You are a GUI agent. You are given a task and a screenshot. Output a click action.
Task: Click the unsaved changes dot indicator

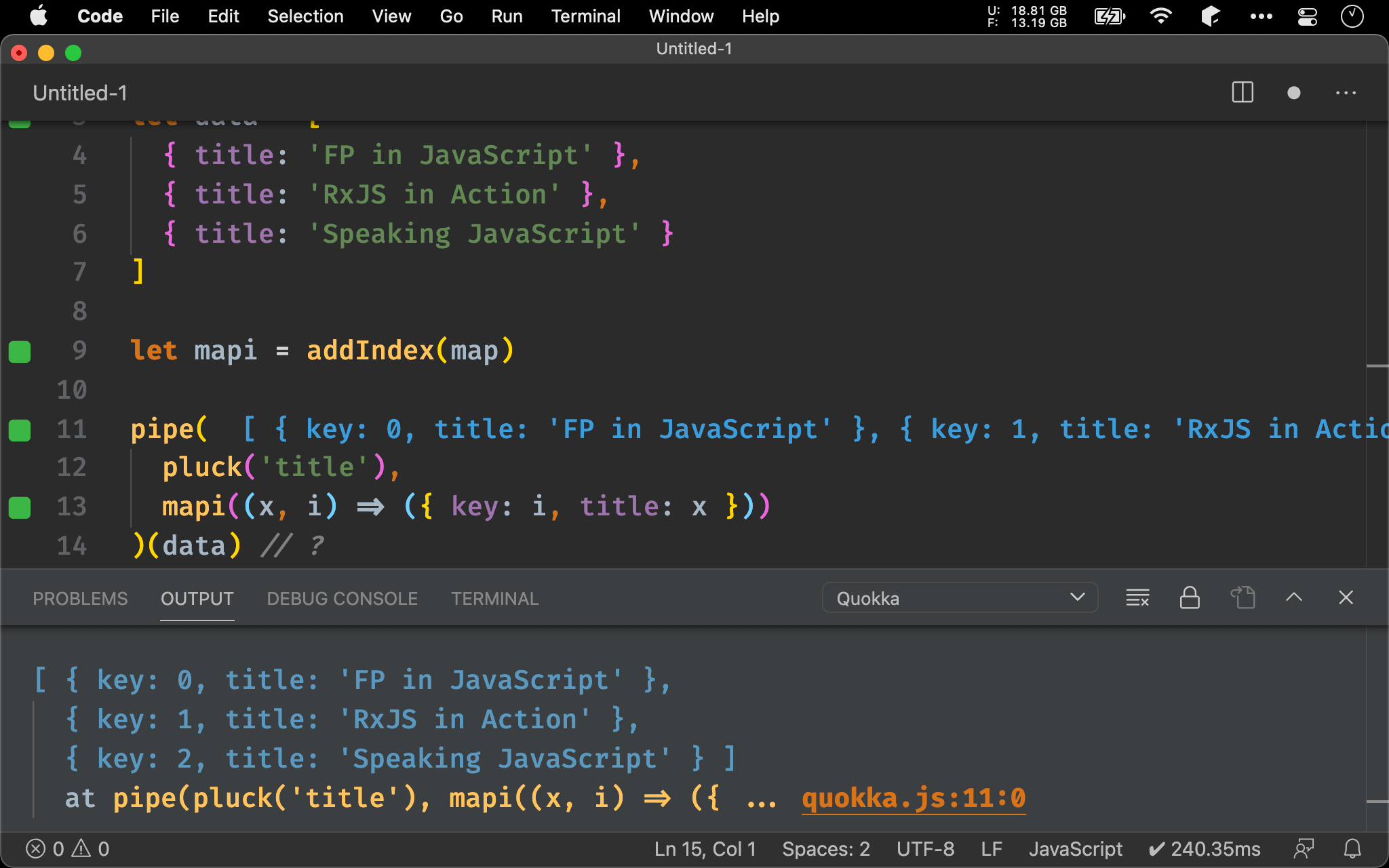[x=1293, y=92]
